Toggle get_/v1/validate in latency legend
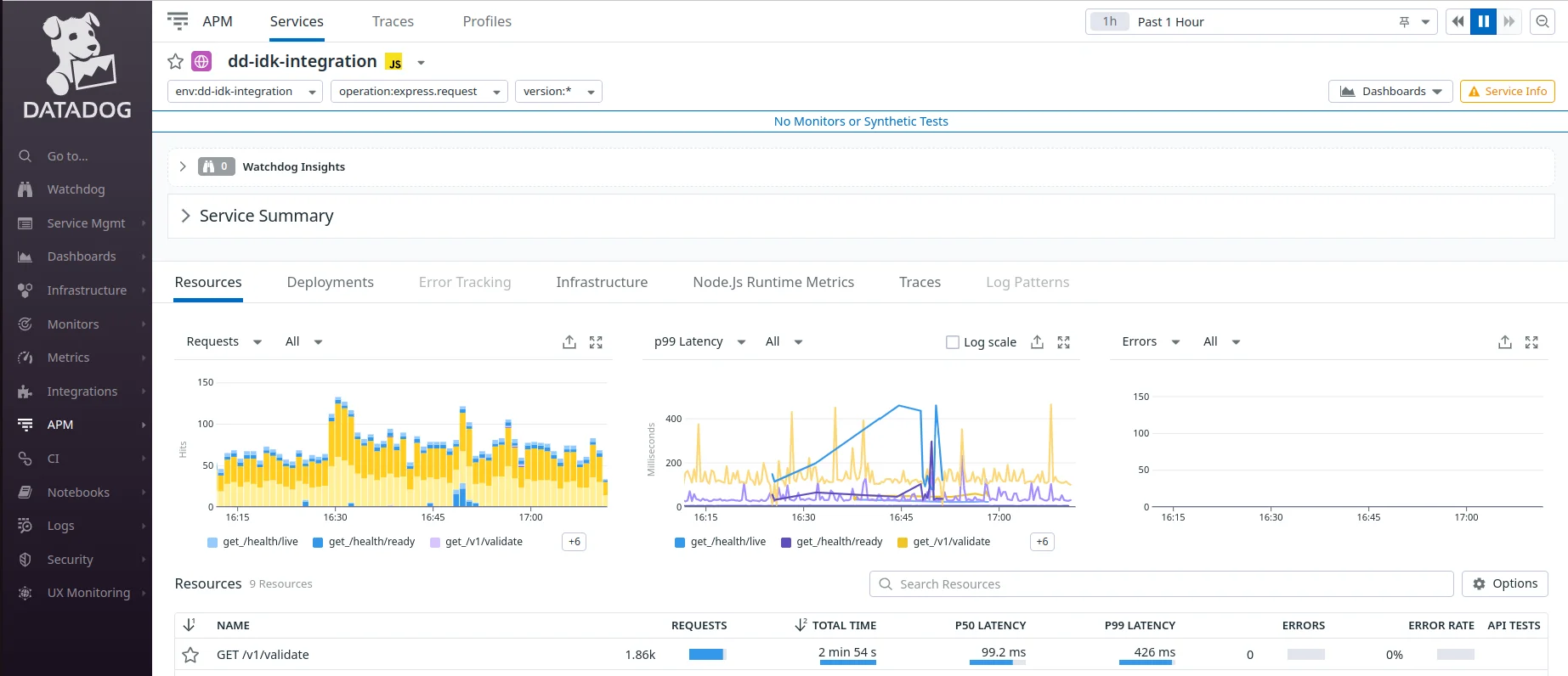The height and width of the screenshot is (676, 1568). click(944, 542)
